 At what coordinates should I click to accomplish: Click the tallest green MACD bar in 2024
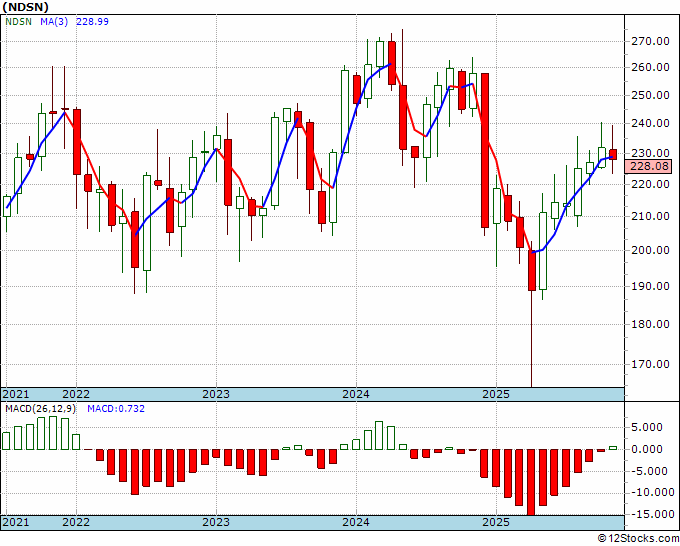click(379, 435)
